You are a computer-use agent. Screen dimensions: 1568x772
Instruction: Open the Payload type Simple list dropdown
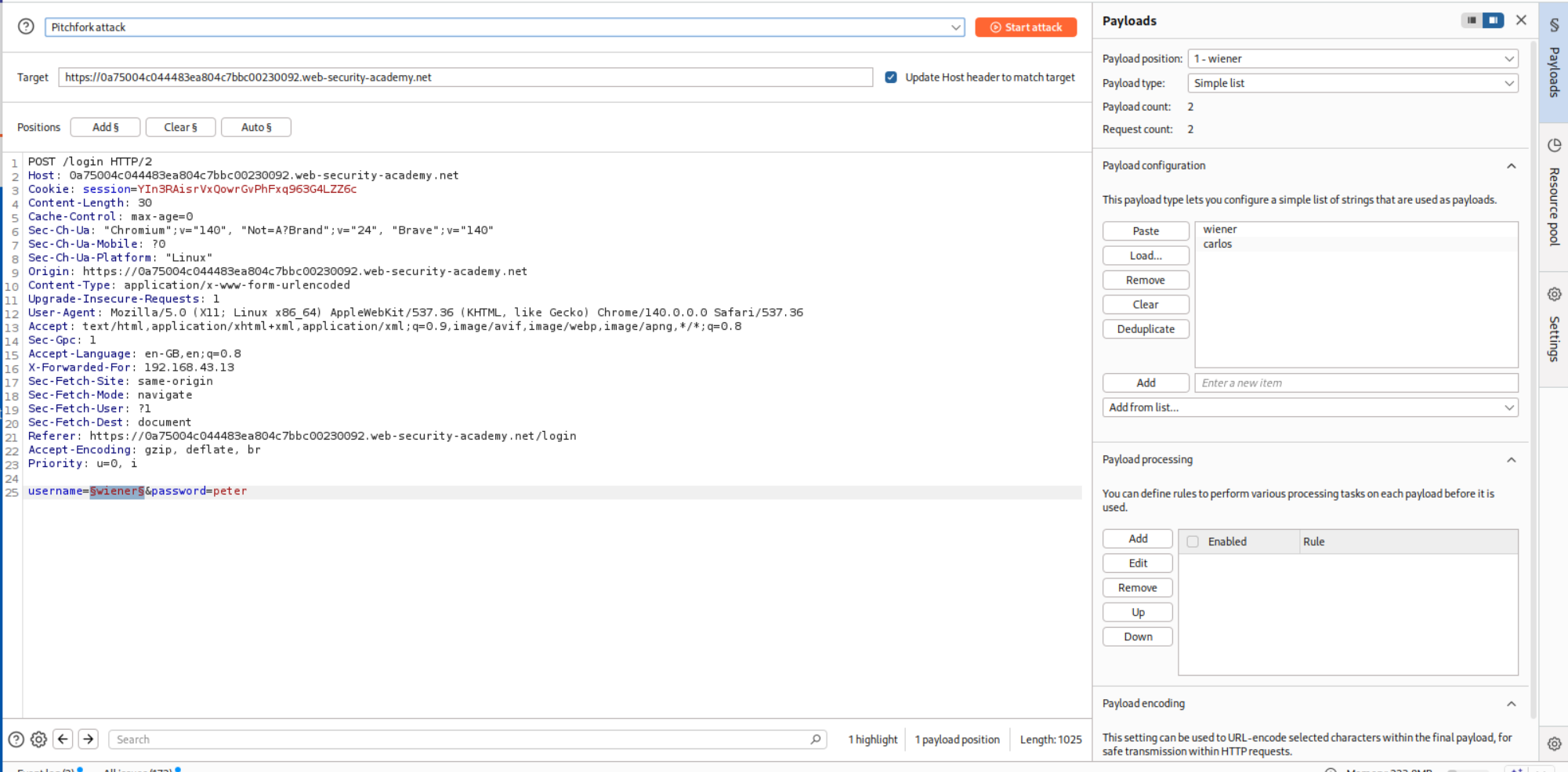(x=1508, y=83)
